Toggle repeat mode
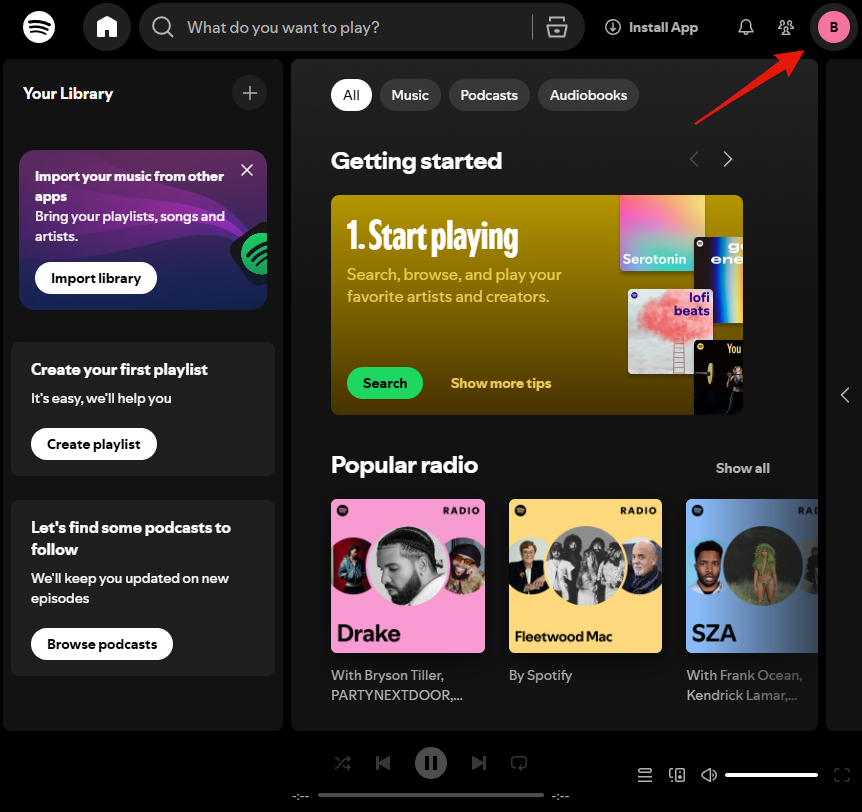862x812 pixels. pos(519,763)
